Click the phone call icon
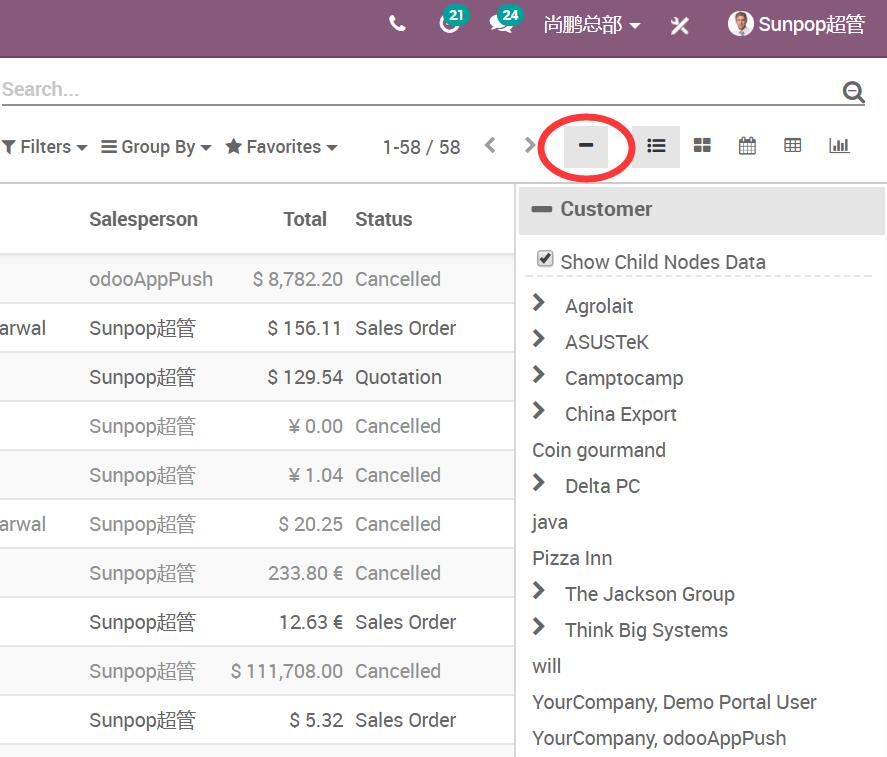Viewport: 887px width, 757px height. coord(397,24)
